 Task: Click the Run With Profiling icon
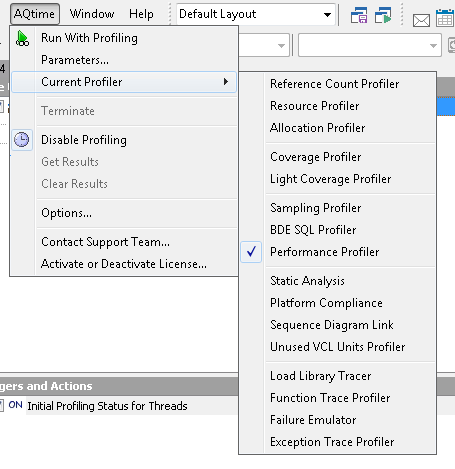22,38
